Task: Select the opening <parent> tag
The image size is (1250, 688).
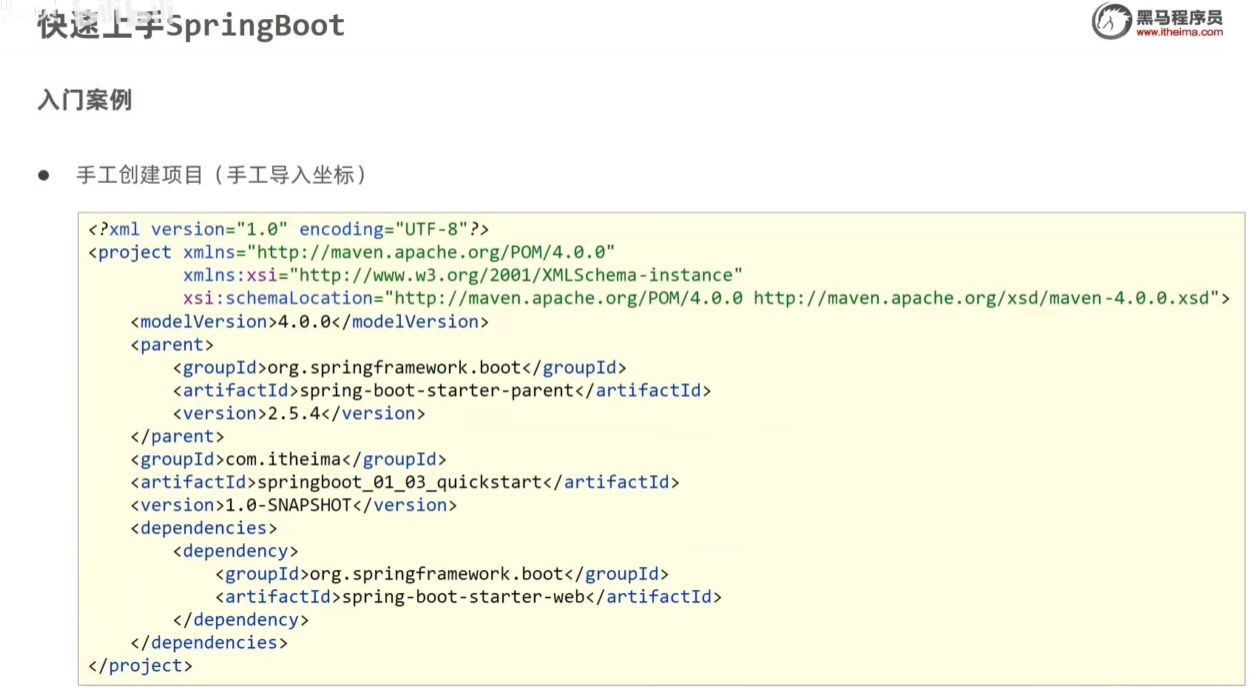Action: click(x=172, y=344)
